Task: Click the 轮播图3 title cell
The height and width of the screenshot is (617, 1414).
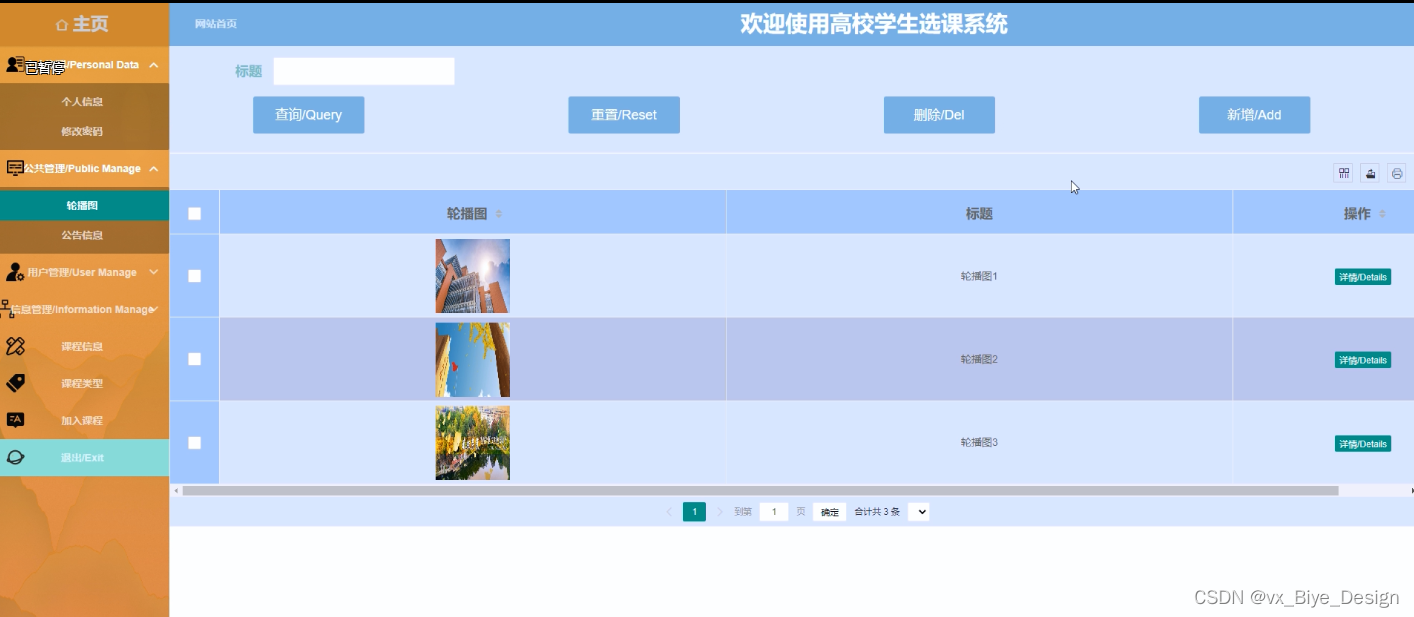Action: coord(979,442)
